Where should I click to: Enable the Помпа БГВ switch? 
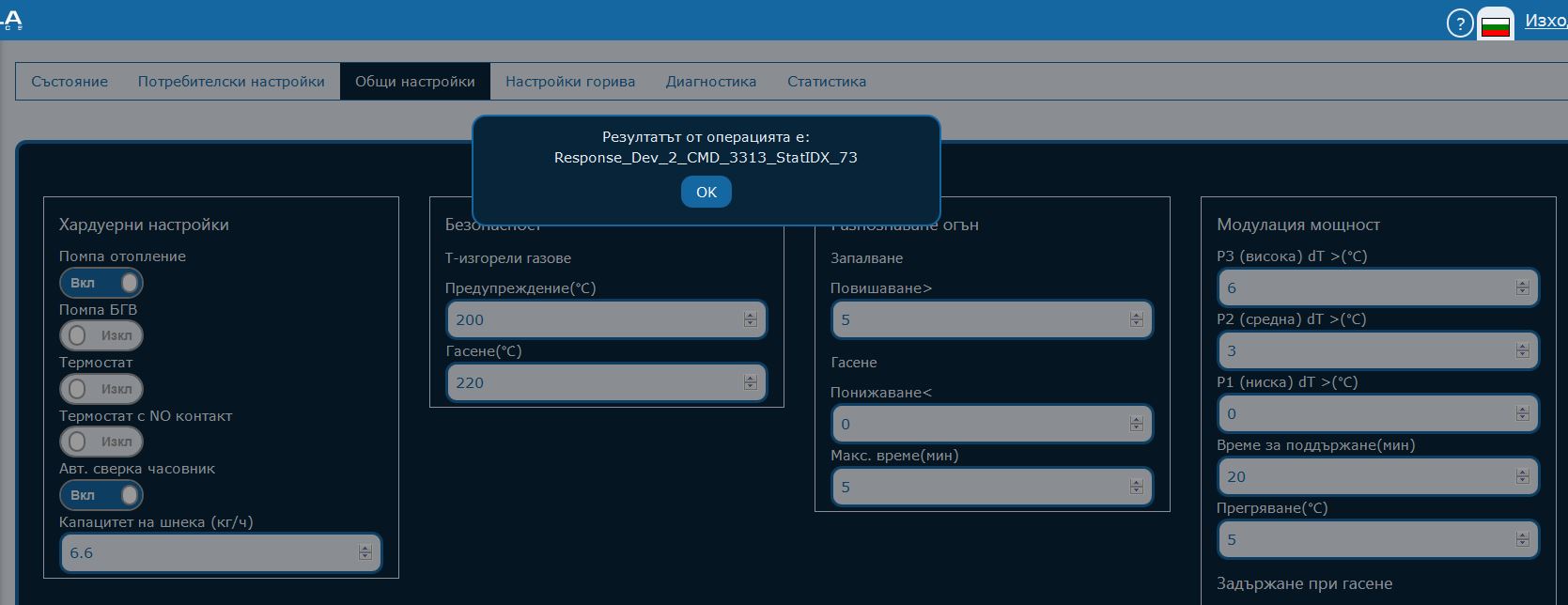[x=101, y=335]
